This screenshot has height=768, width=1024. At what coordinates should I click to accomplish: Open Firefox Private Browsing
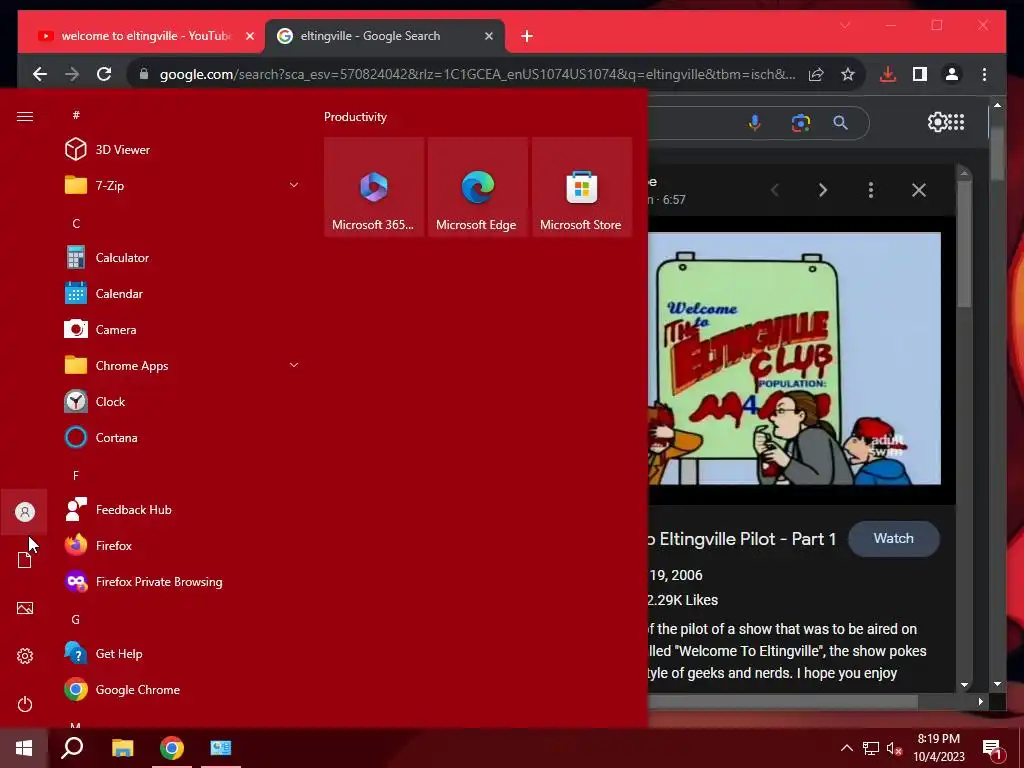[183, 581]
